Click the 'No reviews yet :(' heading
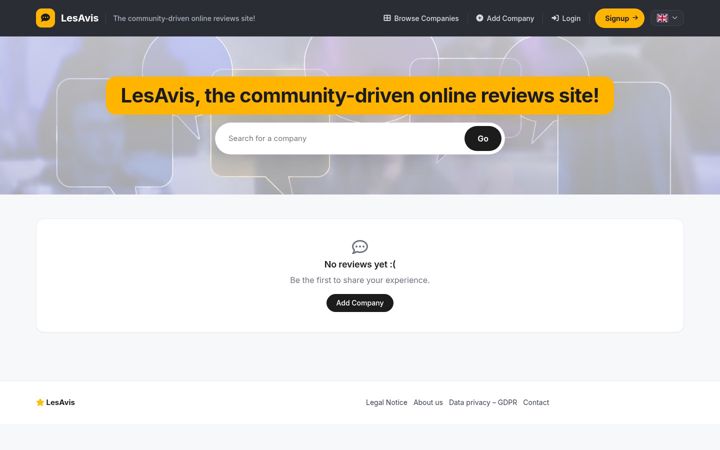This screenshot has width=720, height=450. 360,264
